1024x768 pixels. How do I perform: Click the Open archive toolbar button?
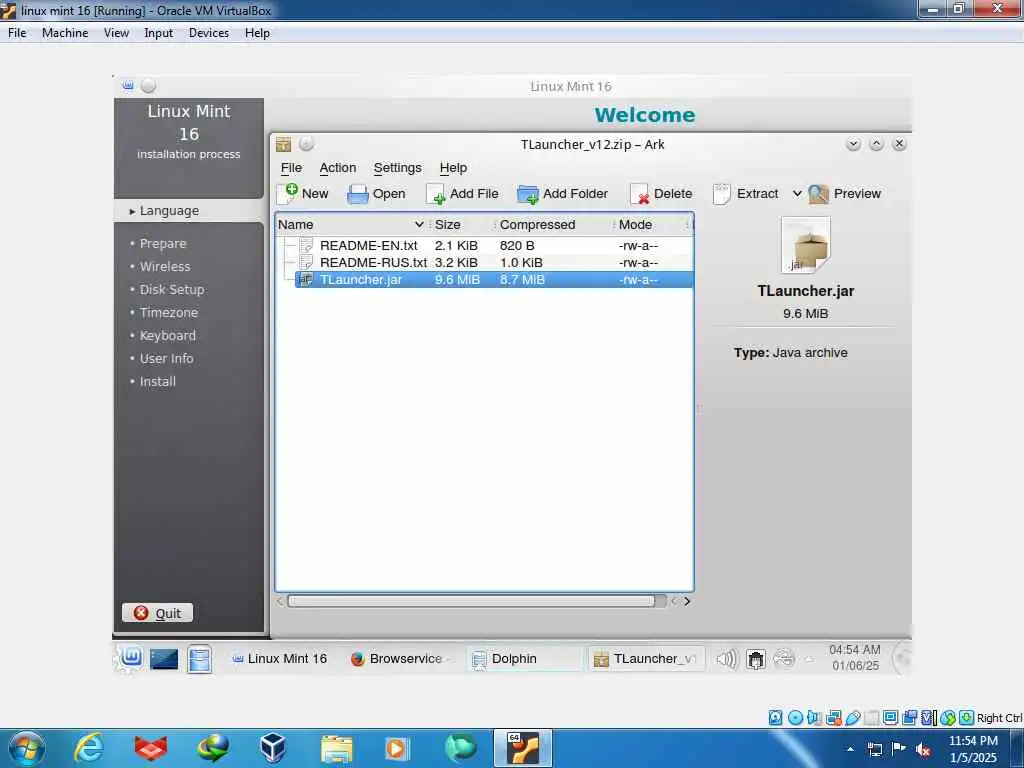point(376,194)
